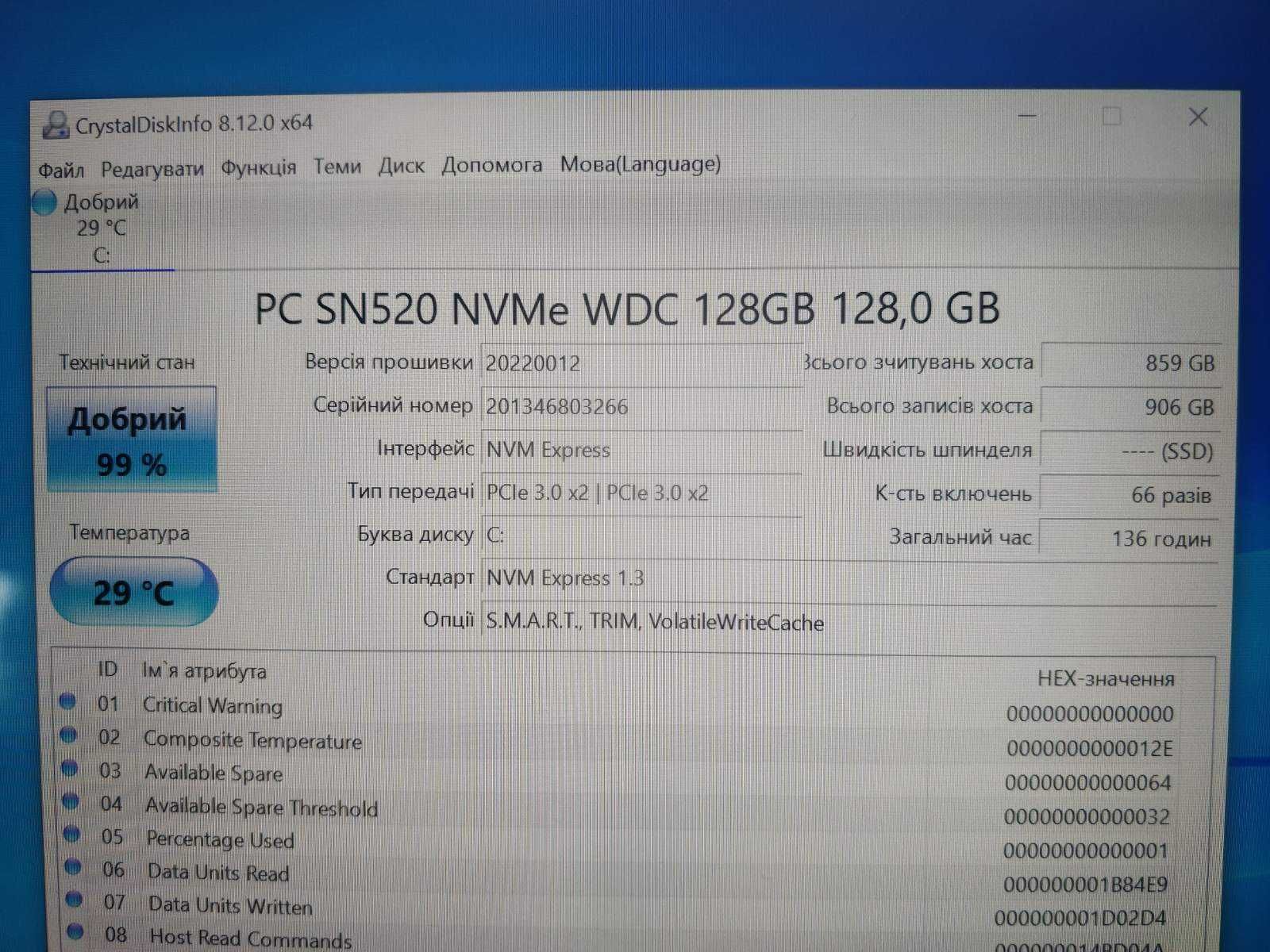Click the HEX-значення column header
This screenshot has width=1270, height=952.
1106,679
